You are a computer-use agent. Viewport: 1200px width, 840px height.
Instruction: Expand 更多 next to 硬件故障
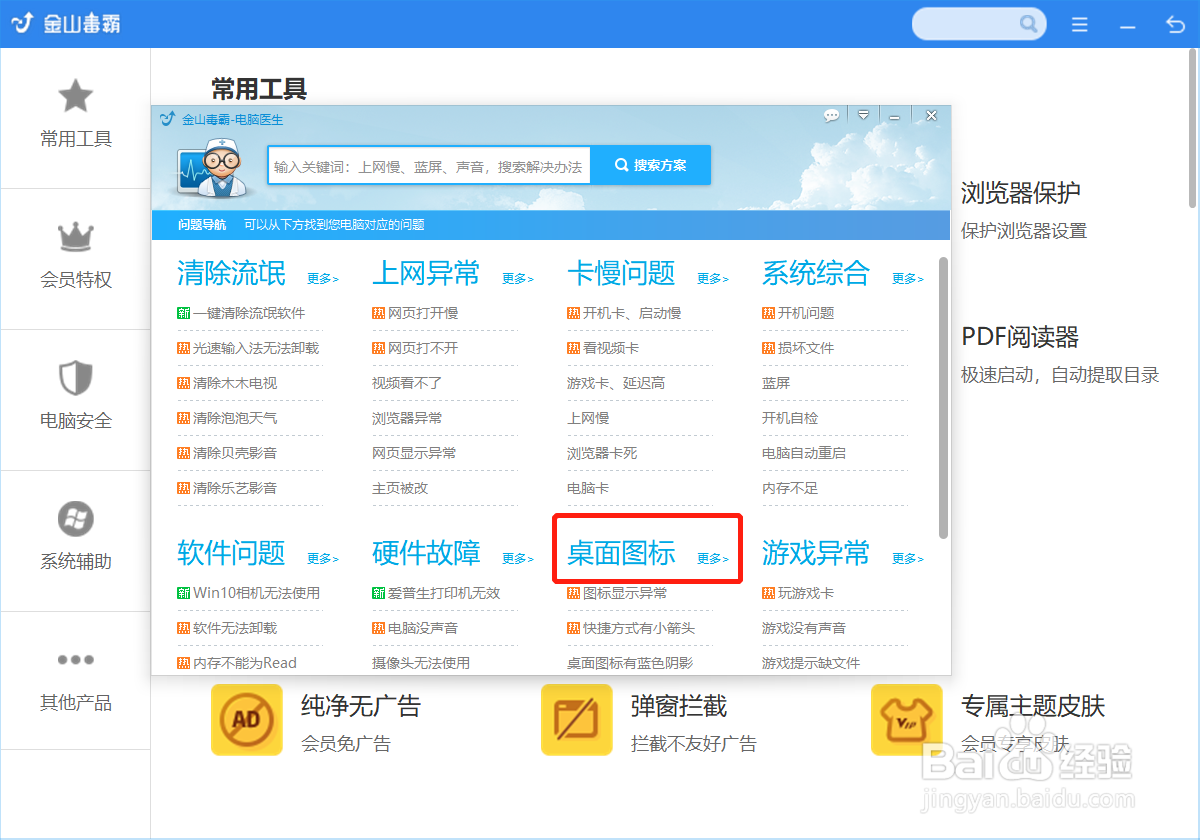tap(518, 559)
